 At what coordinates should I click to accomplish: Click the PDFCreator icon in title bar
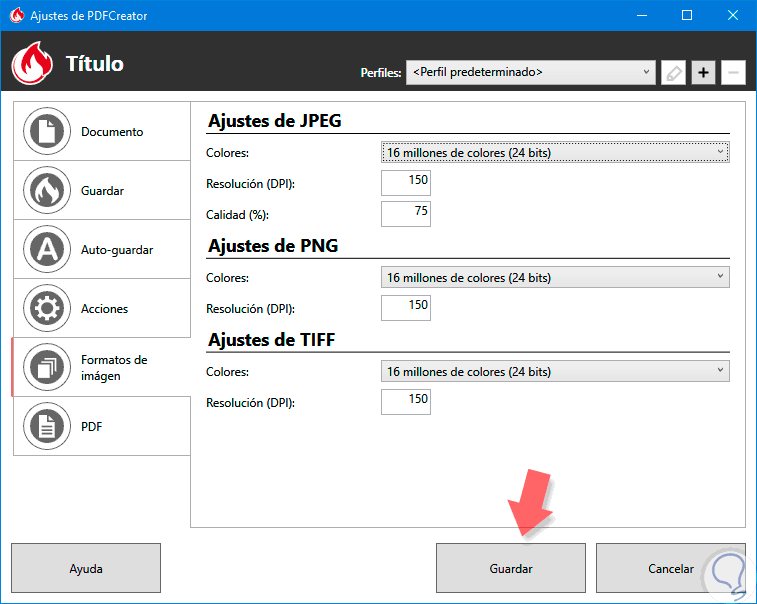tap(17, 15)
